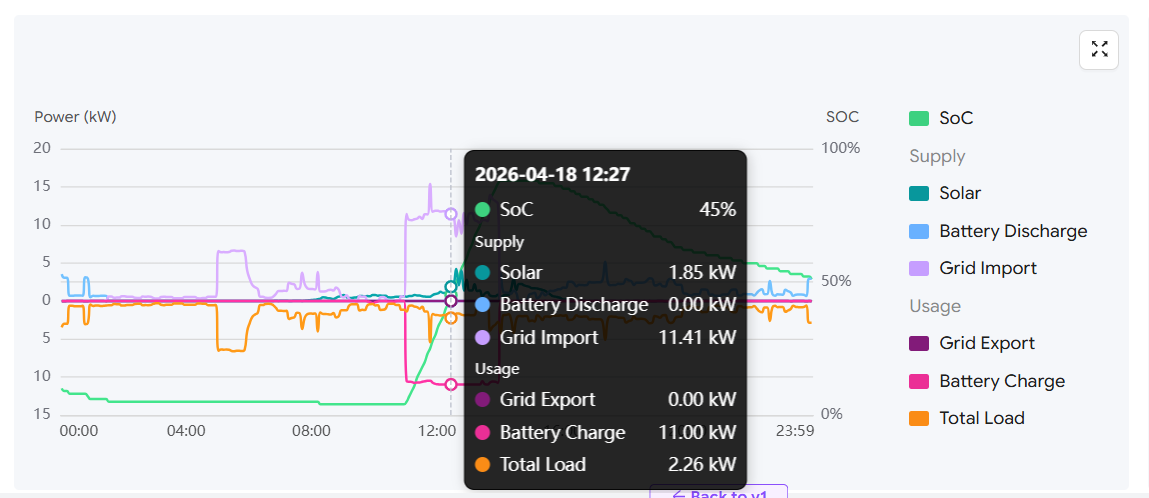Click the Grid Export legend color square
The image size is (1149, 498).
pos(919,343)
